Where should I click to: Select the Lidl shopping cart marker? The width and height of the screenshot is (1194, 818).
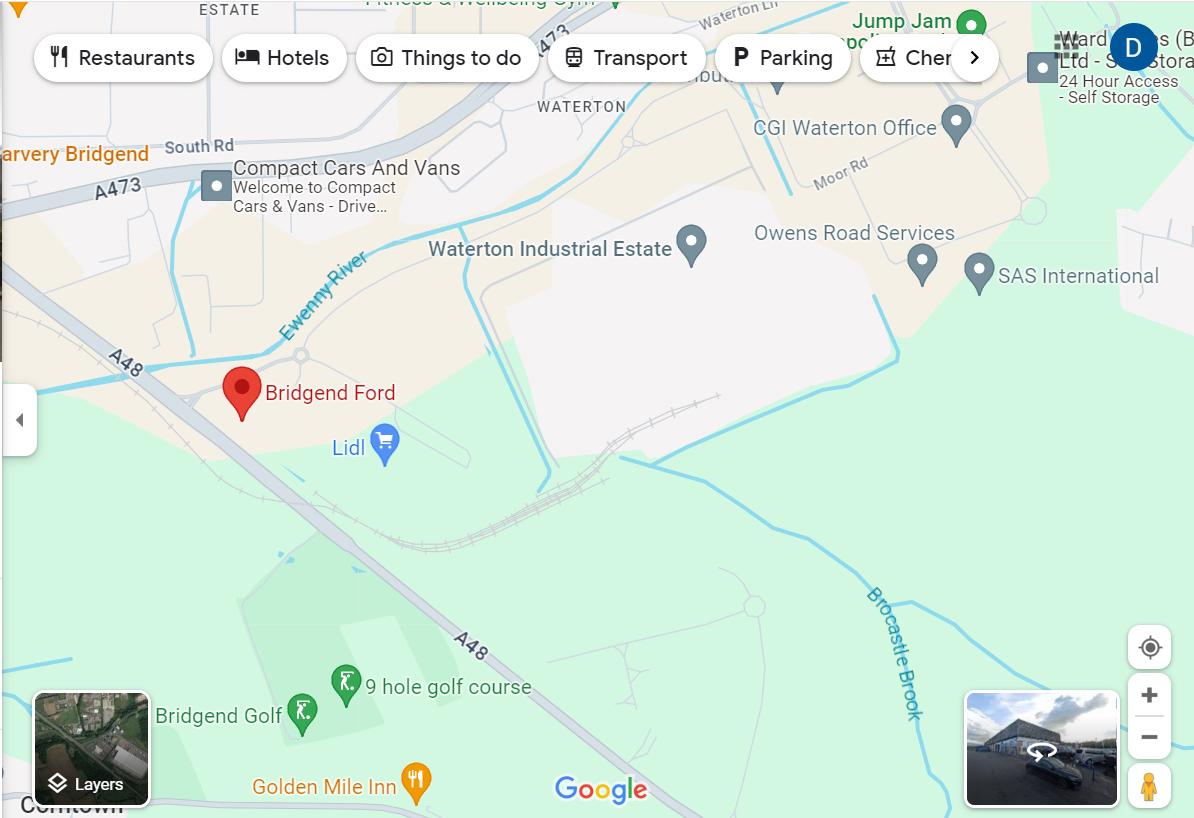(x=385, y=444)
